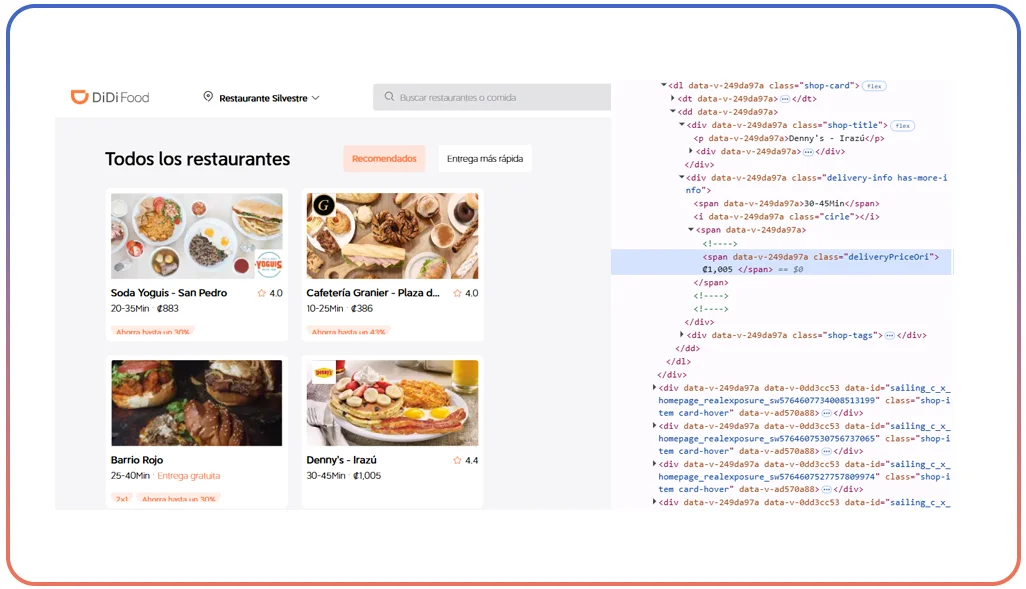Click the Denny's logo badge on the pancake photo
Screen dimensions: 1026x589
click(322, 373)
